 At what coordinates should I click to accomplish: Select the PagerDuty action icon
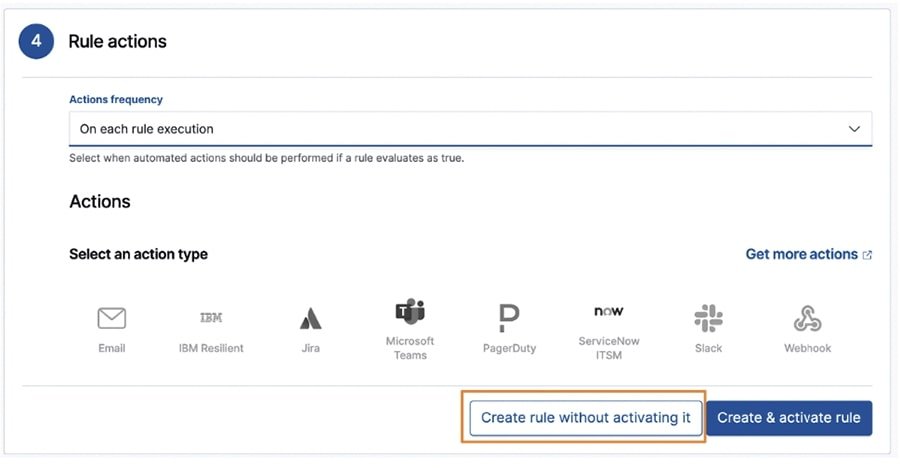point(509,320)
